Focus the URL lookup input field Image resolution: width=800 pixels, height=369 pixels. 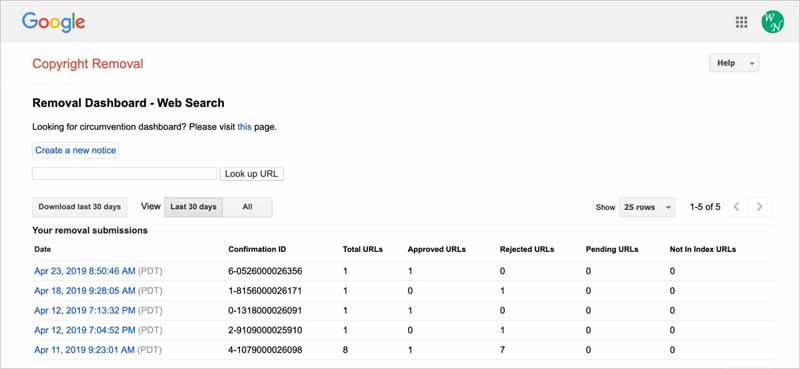[x=124, y=174]
